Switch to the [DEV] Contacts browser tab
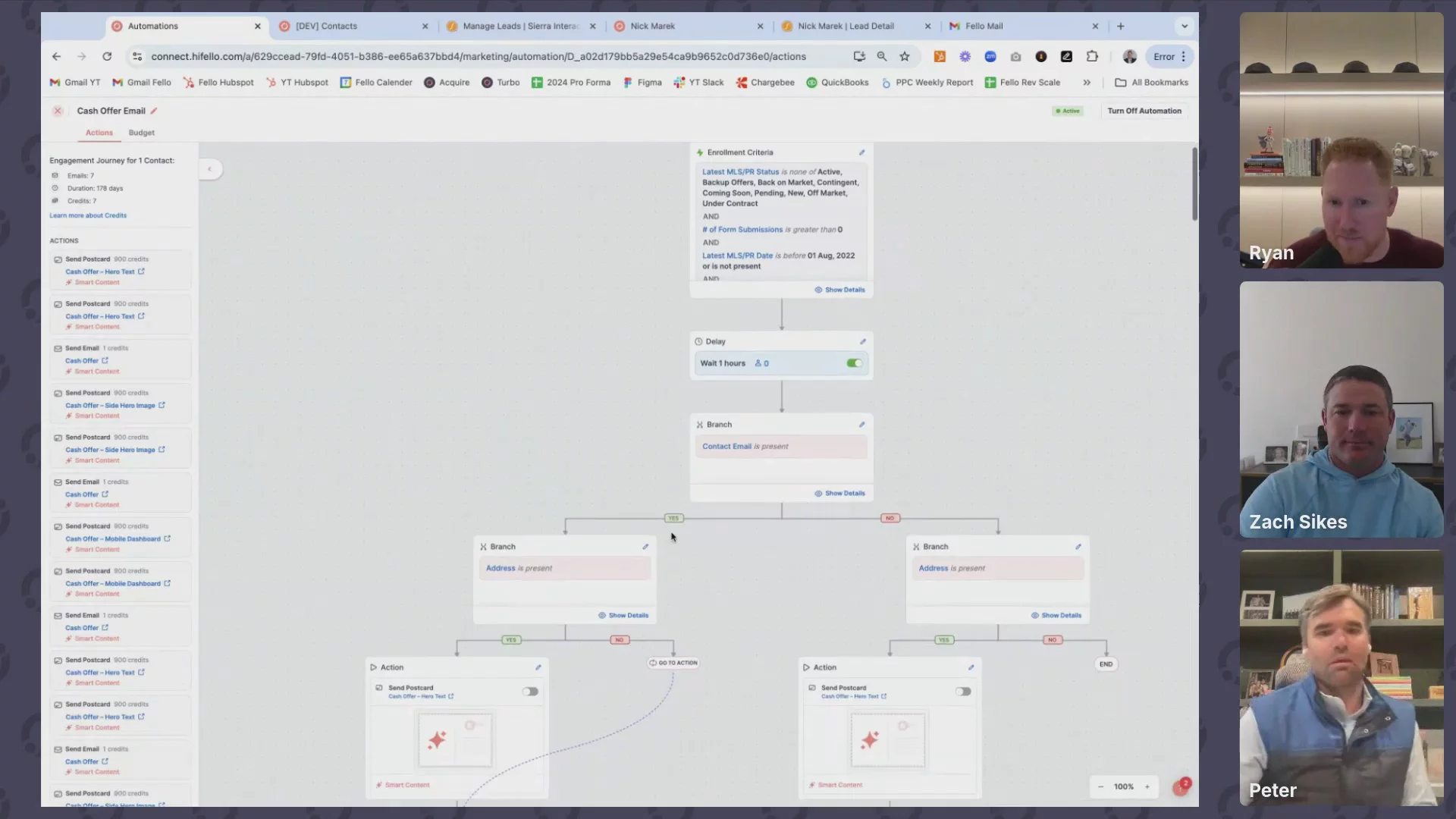Image resolution: width=1456 pixels, height=819 pixels. (x=353, y=26)
